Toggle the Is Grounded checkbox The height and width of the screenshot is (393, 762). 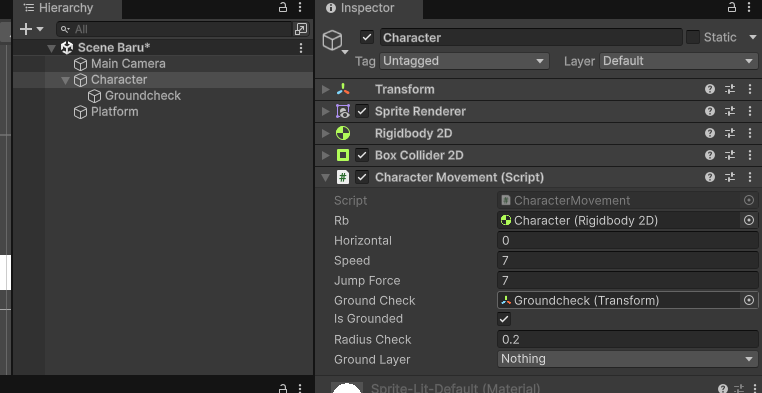pyautogui.click(x=504, y=319)
